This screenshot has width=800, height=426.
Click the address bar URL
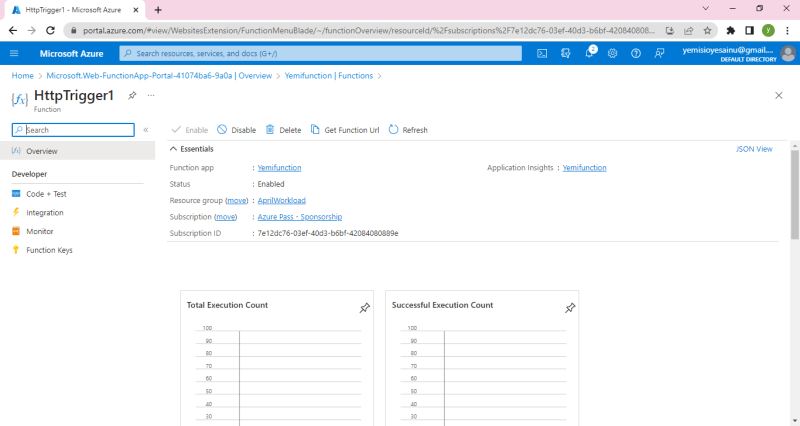368,31
